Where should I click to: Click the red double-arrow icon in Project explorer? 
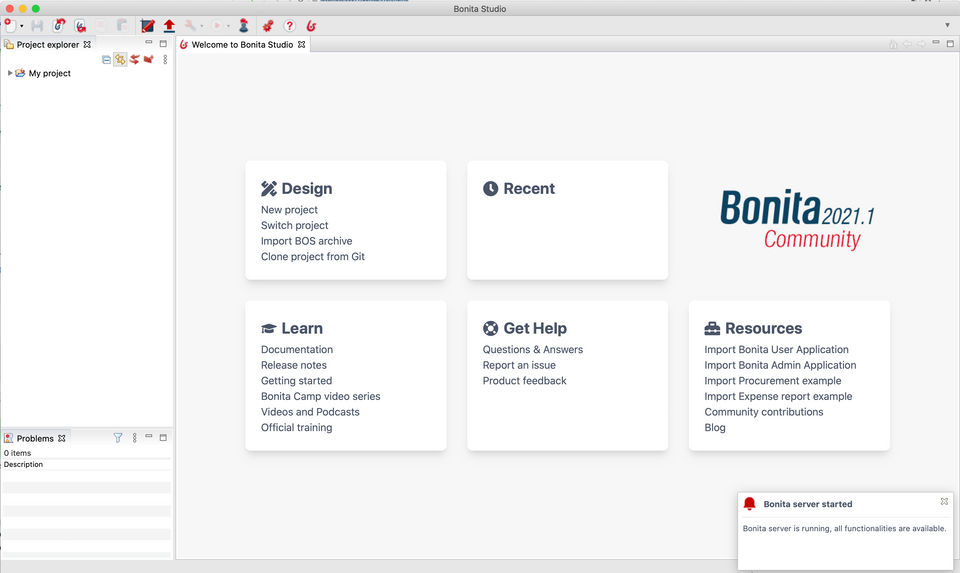tap(134, 59)
